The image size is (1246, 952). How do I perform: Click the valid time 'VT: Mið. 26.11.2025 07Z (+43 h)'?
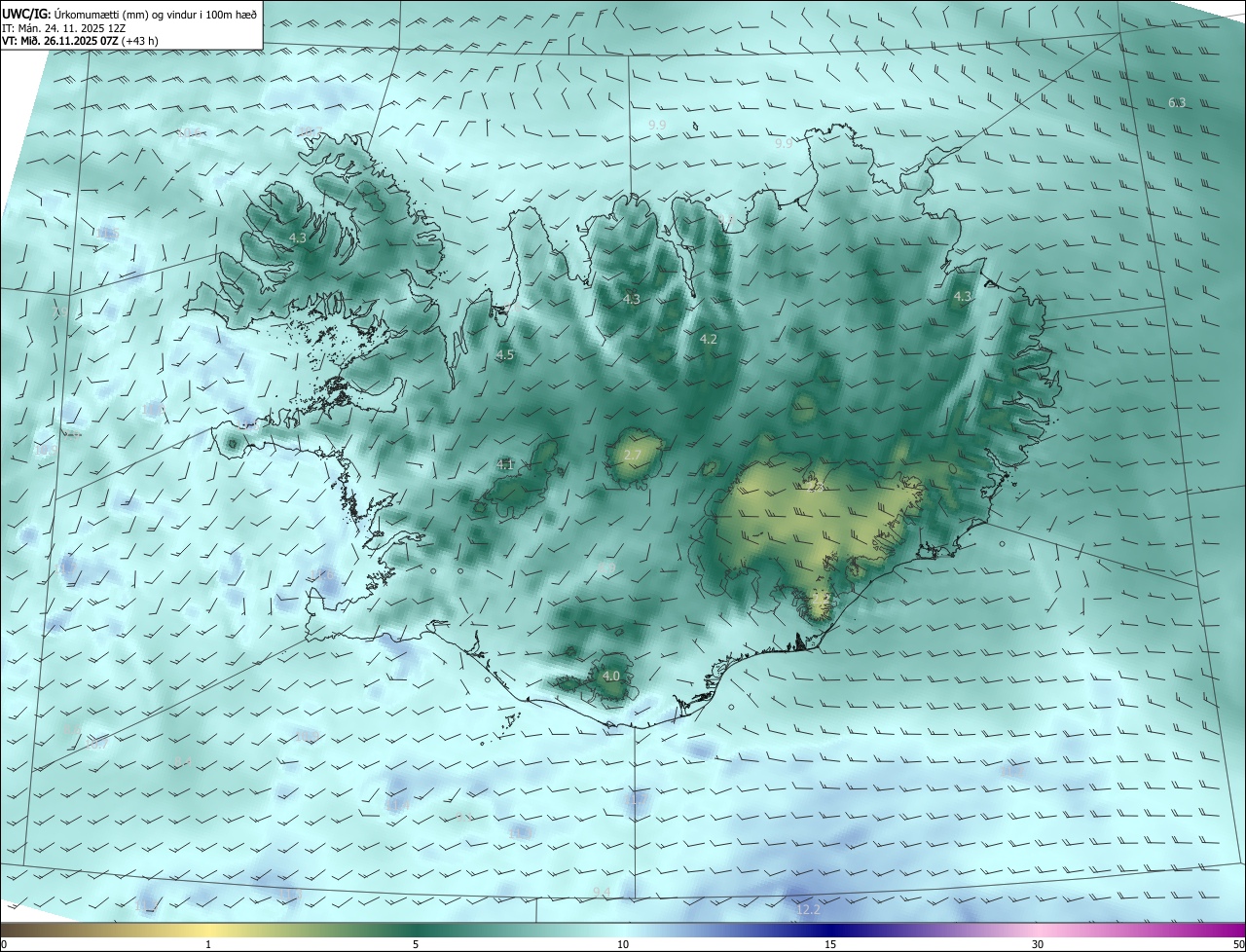81,41
